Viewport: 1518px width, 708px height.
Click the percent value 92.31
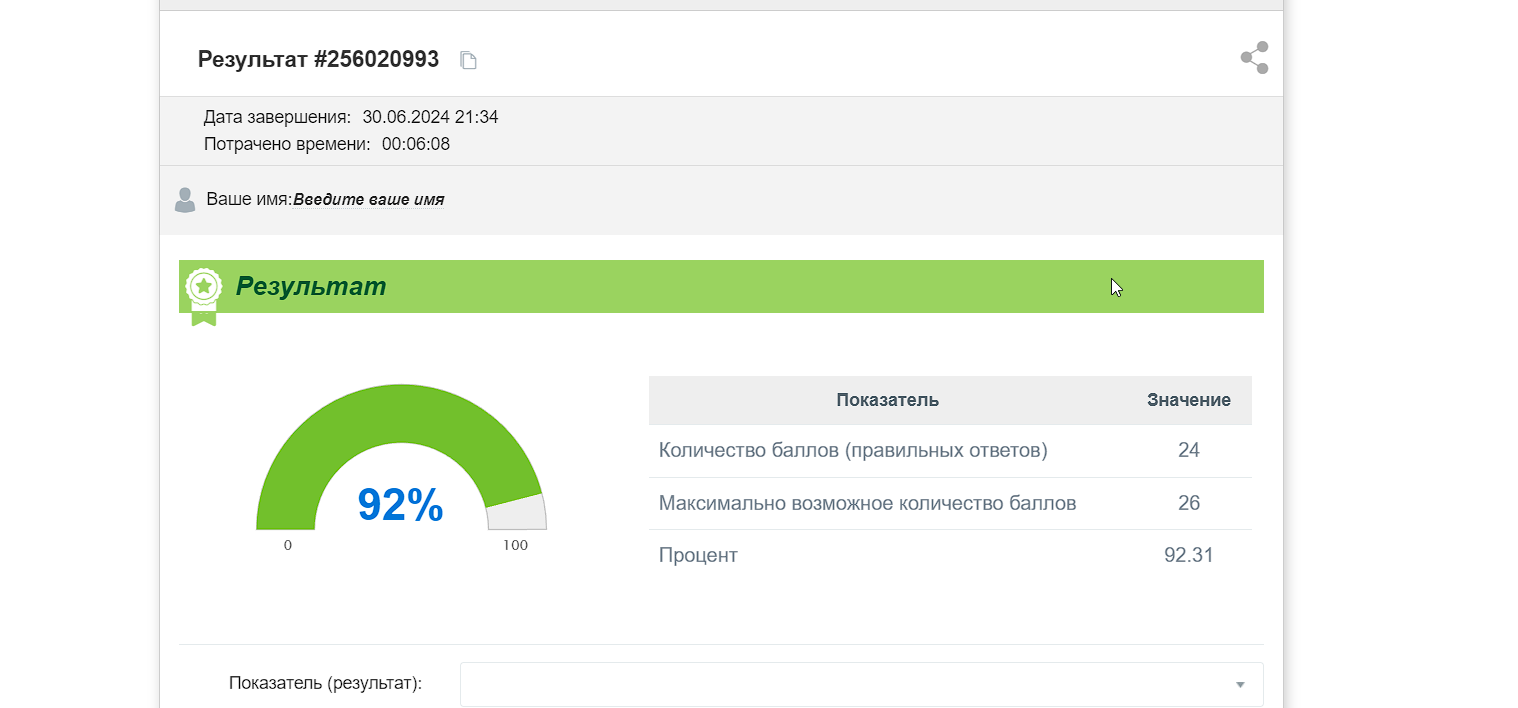[x=1189, y=555]
